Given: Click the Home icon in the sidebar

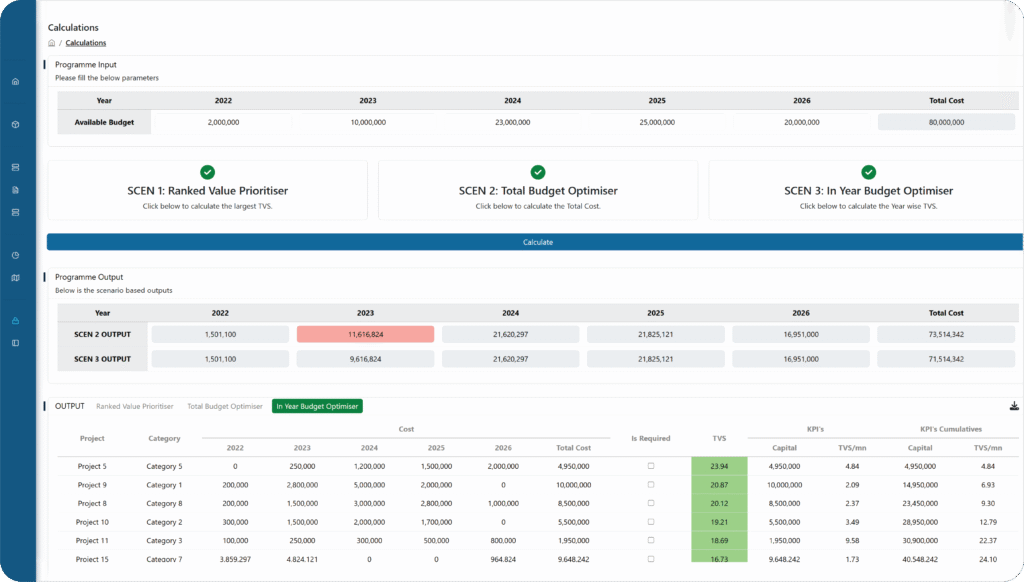Looking at the screenshot, I should pos(15,81).
